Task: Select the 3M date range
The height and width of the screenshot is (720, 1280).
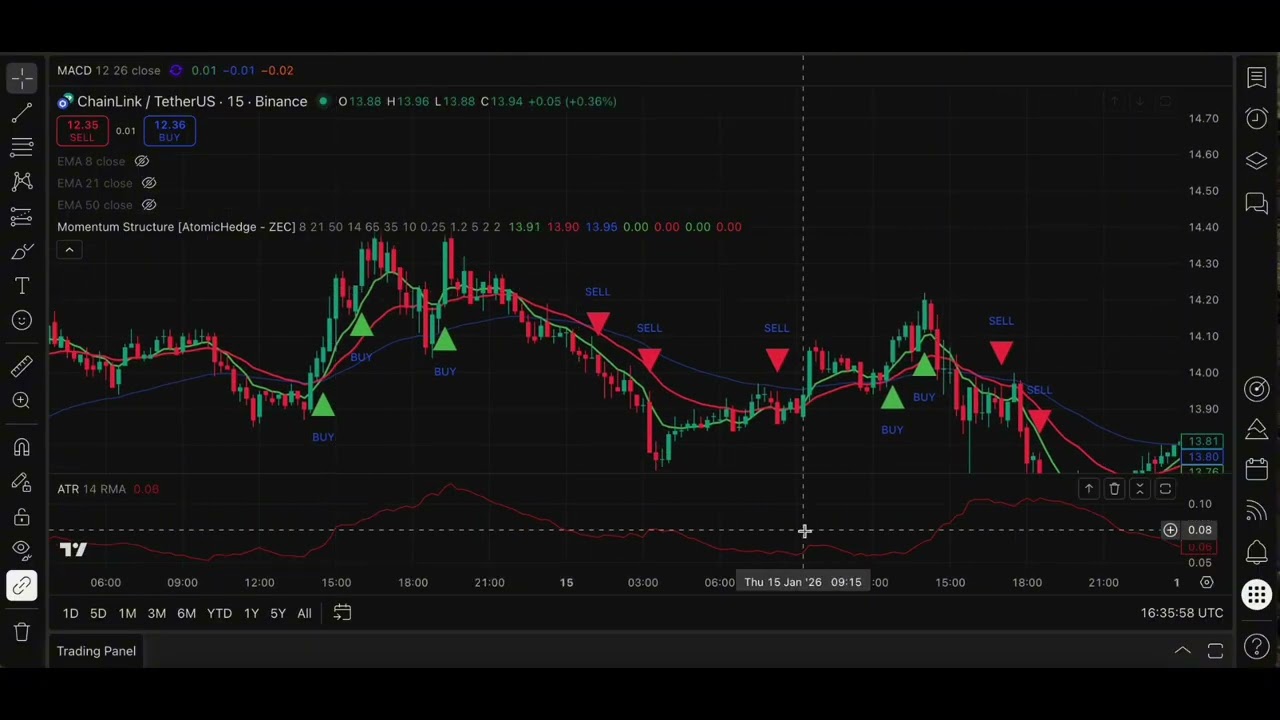Action: [157, 613]
